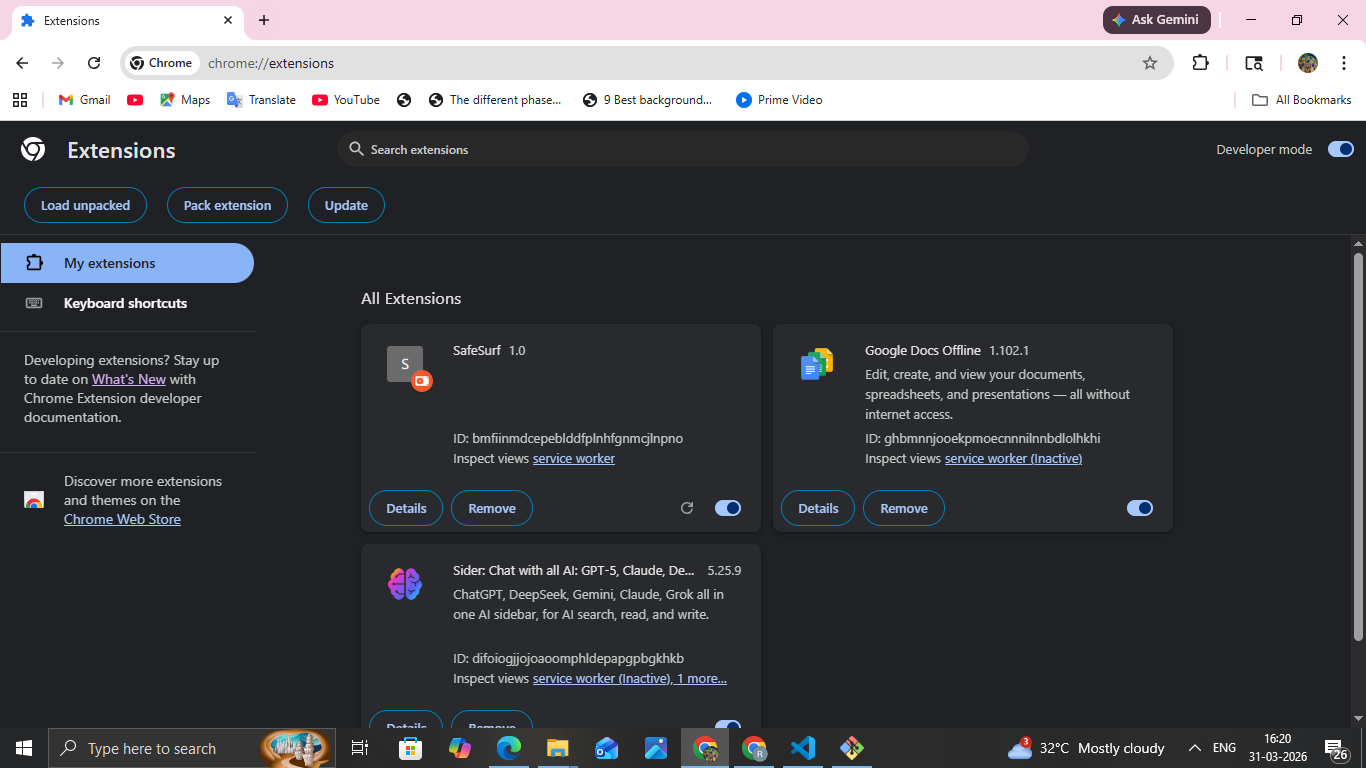Open 'The different phase...' bookmark

[494, 100]
